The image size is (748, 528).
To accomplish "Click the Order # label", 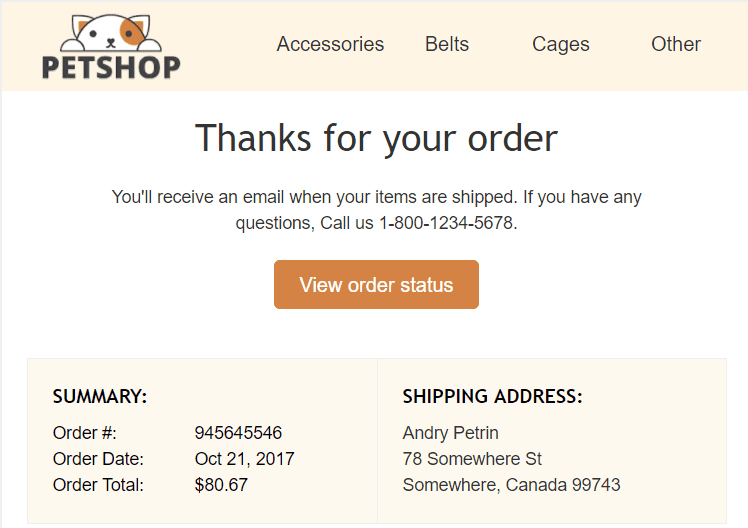I will point(85,433).
